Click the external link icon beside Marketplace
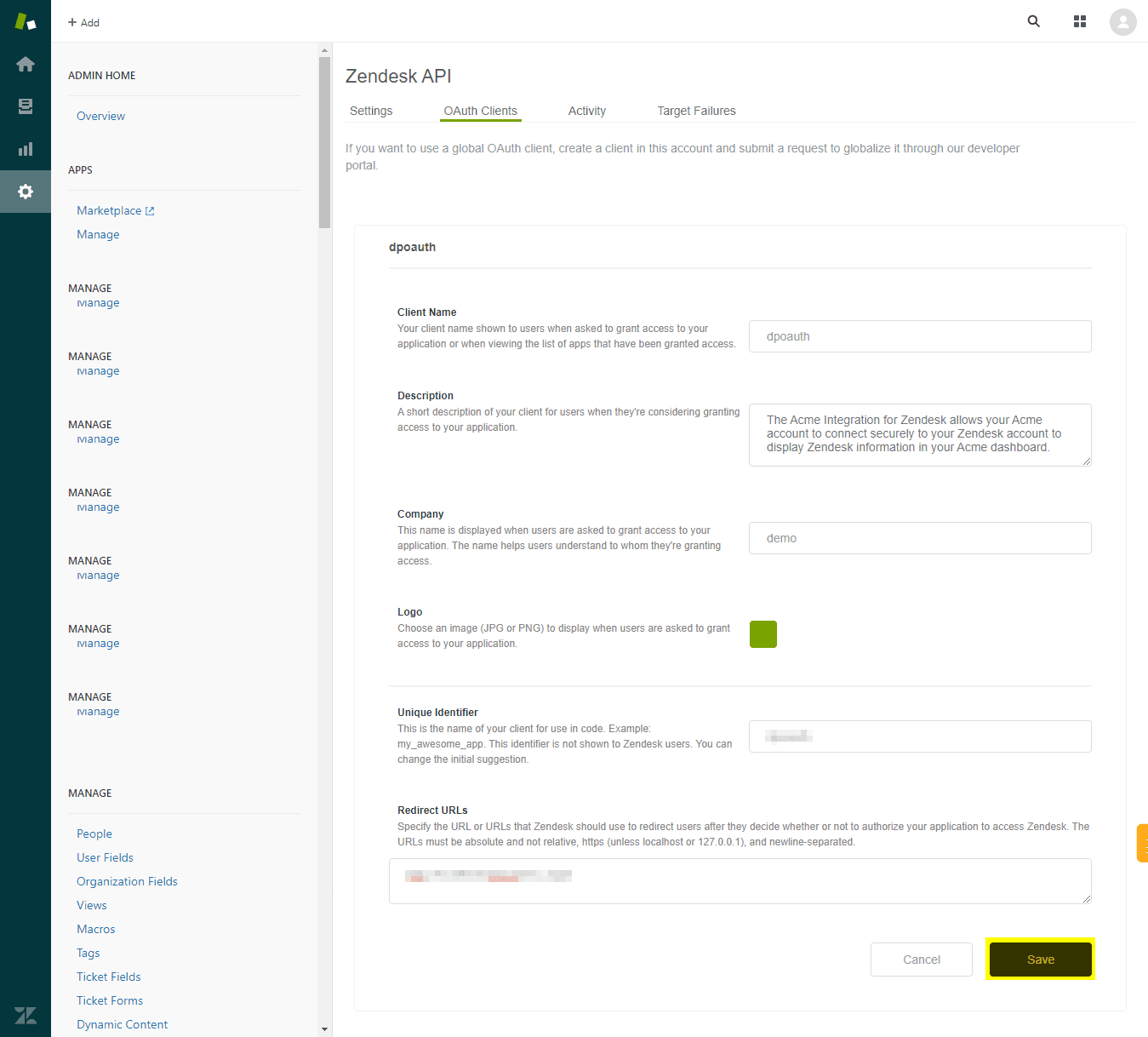Image resolution: width=1148 pixels, height=1037 pixels. pyautogui.click(x=150, y=211)
